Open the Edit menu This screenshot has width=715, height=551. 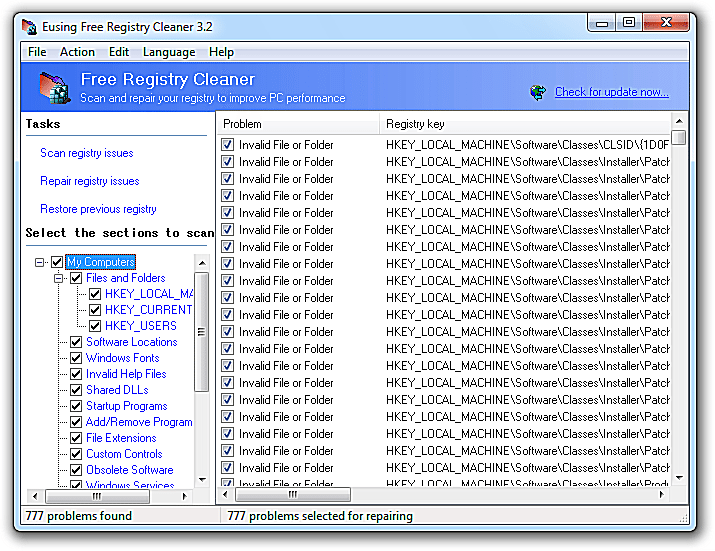coord(119,52)
